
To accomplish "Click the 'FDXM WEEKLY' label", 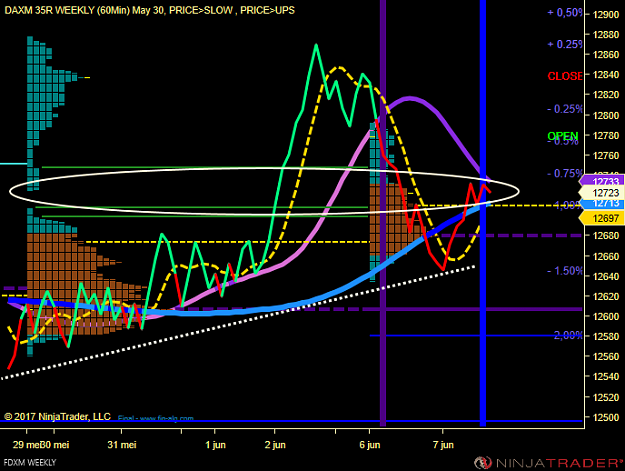I will point(30,463).
